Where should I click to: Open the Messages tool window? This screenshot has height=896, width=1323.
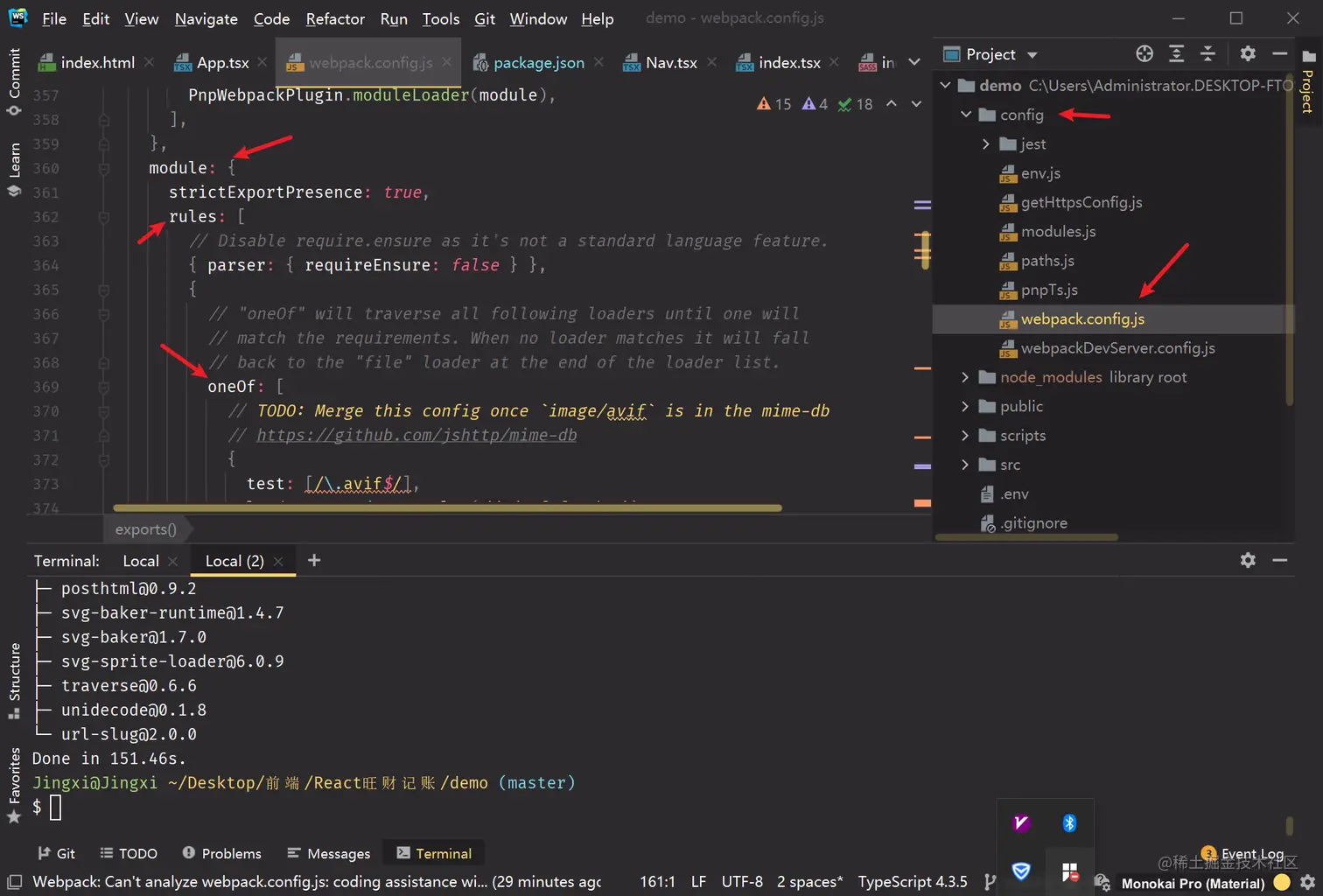pos(328,853)
